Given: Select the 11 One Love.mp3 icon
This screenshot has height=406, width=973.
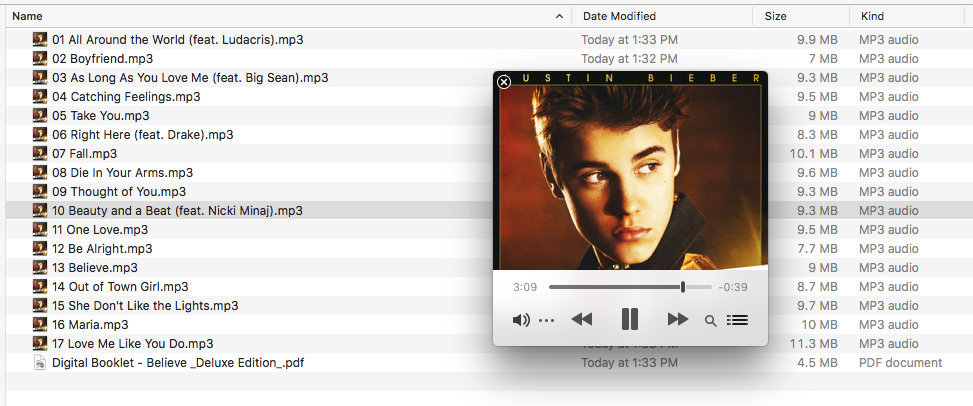Looking at the screenshot, I should point(40,229).
